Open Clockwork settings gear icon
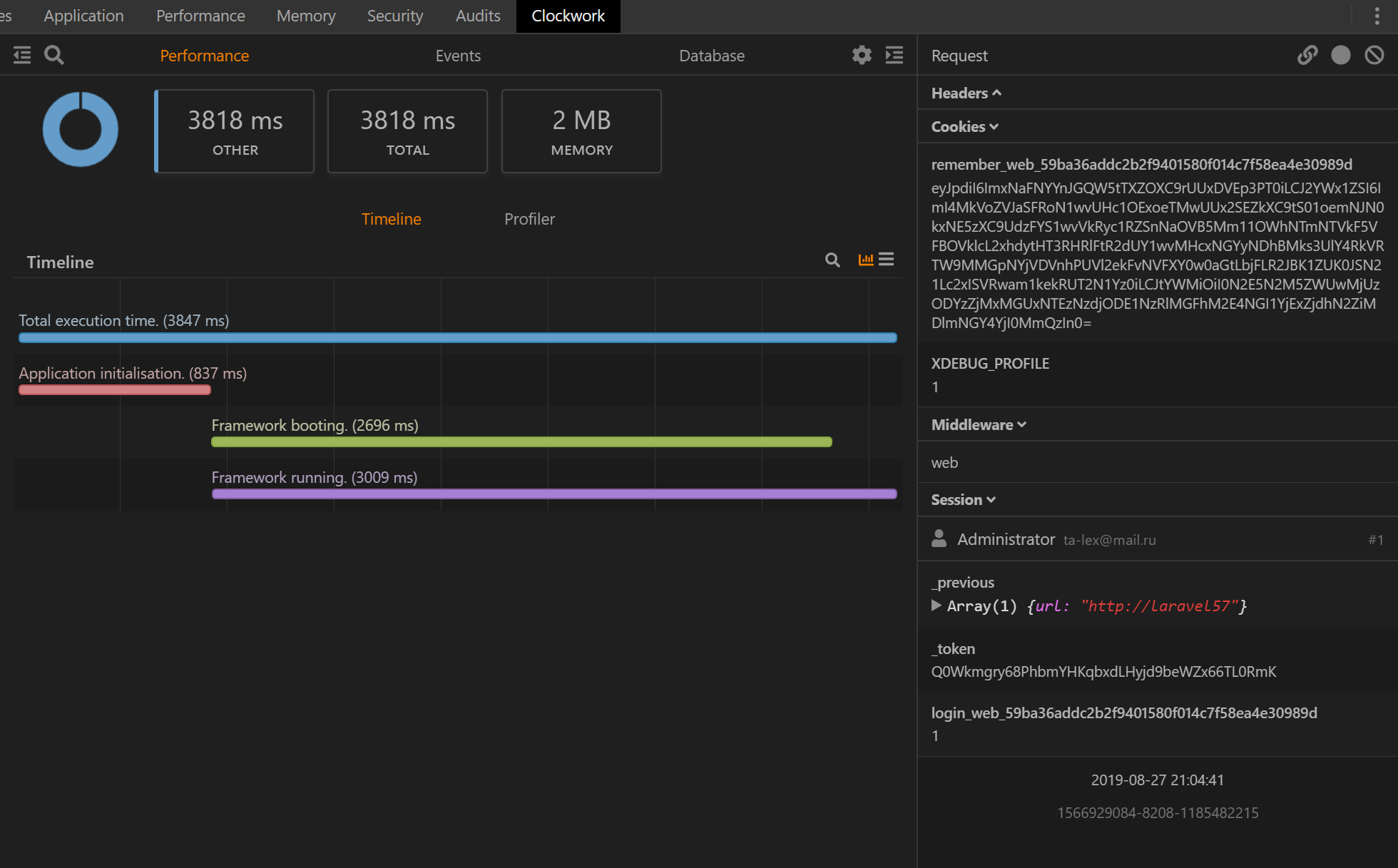 (x=862, y=55)
